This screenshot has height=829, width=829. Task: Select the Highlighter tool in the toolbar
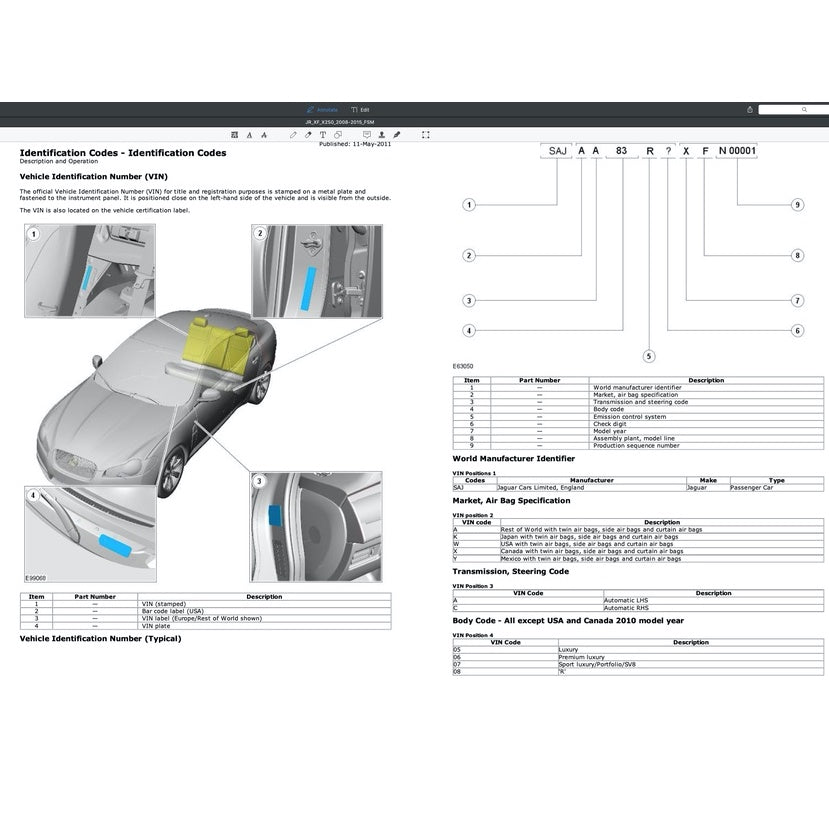[307, 135]
